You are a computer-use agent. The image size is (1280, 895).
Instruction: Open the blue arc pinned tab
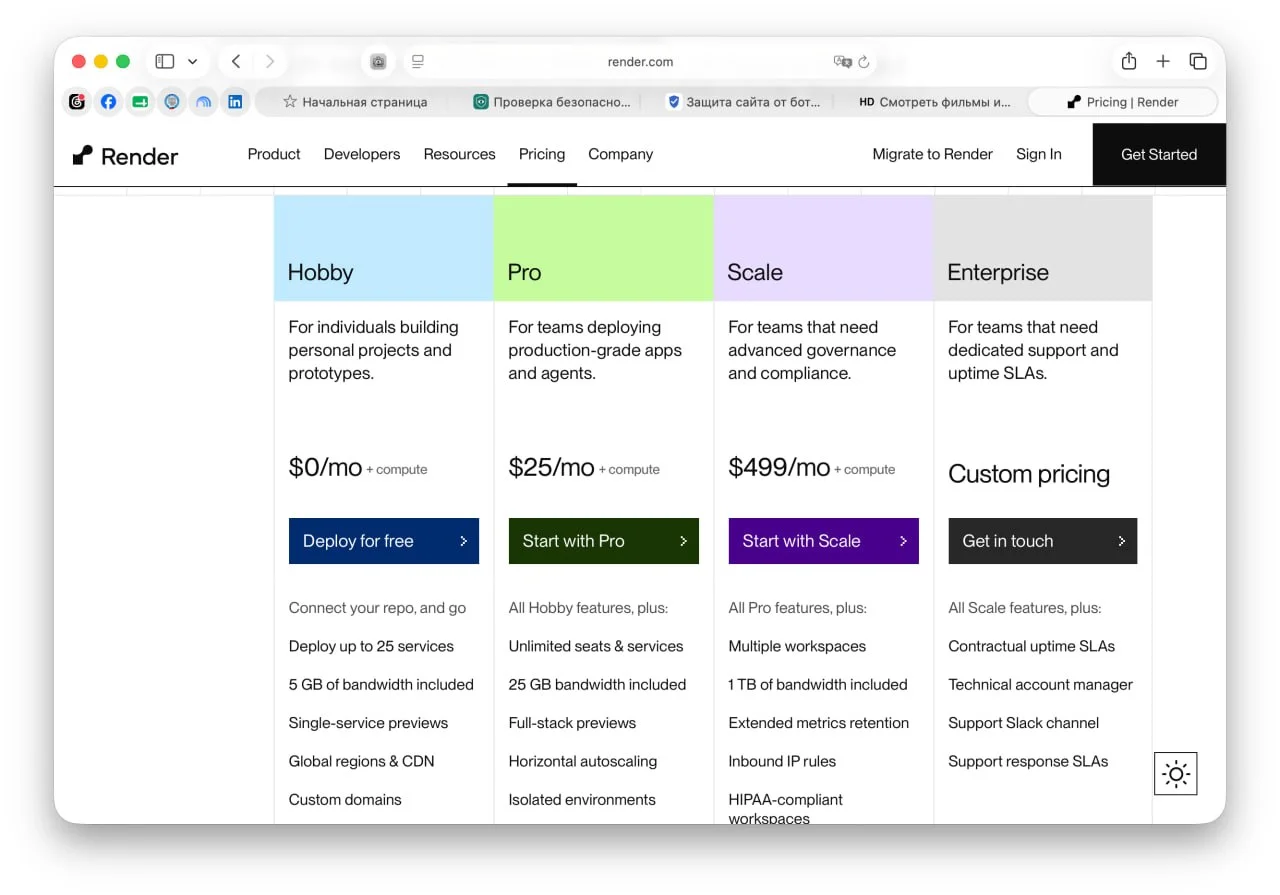204,102
